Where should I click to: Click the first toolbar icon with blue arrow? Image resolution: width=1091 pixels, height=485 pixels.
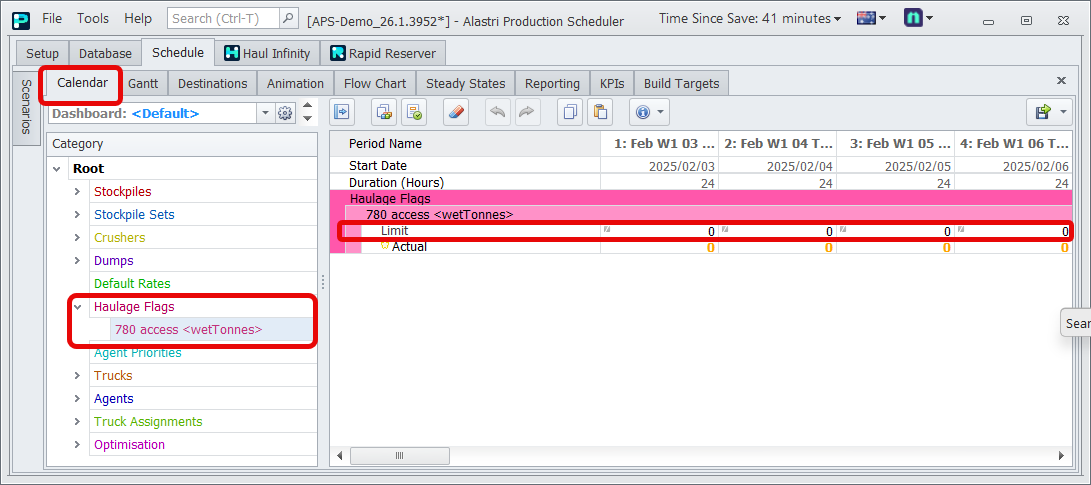(343, 113)
